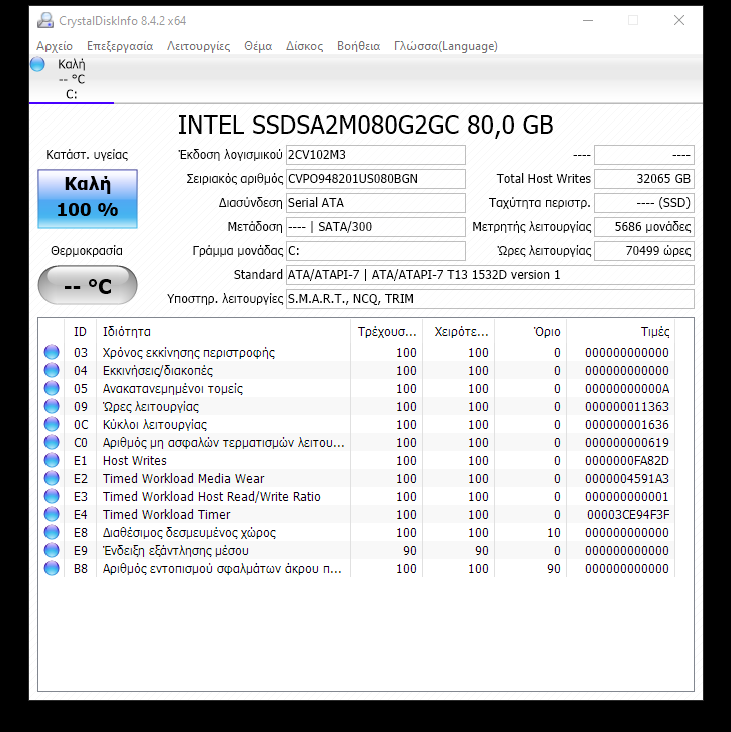Click the status orb for Timed Workload Timer
731x732 pixels.
point(52,514)
